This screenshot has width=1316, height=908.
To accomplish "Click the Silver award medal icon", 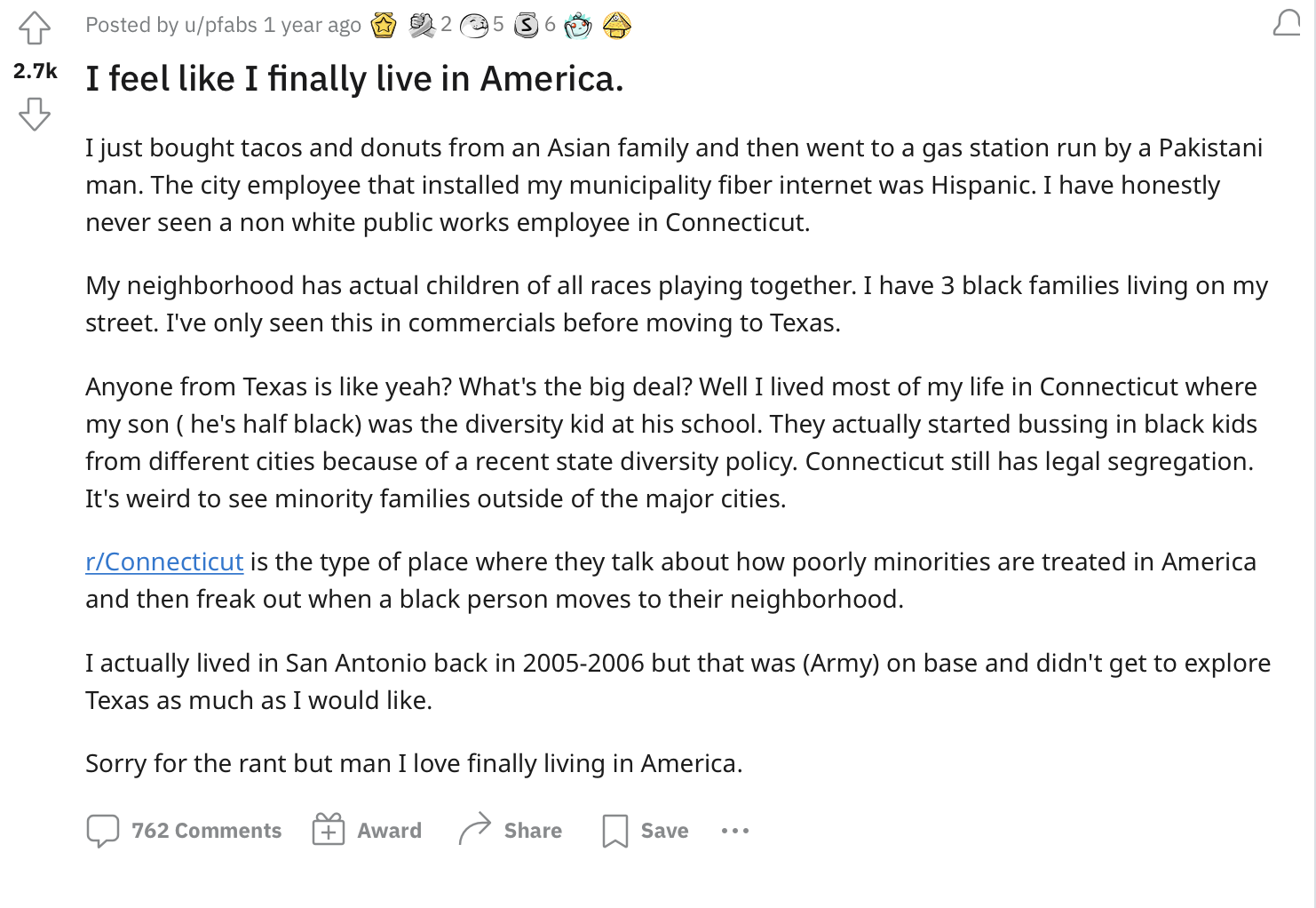I will (527, 26).
